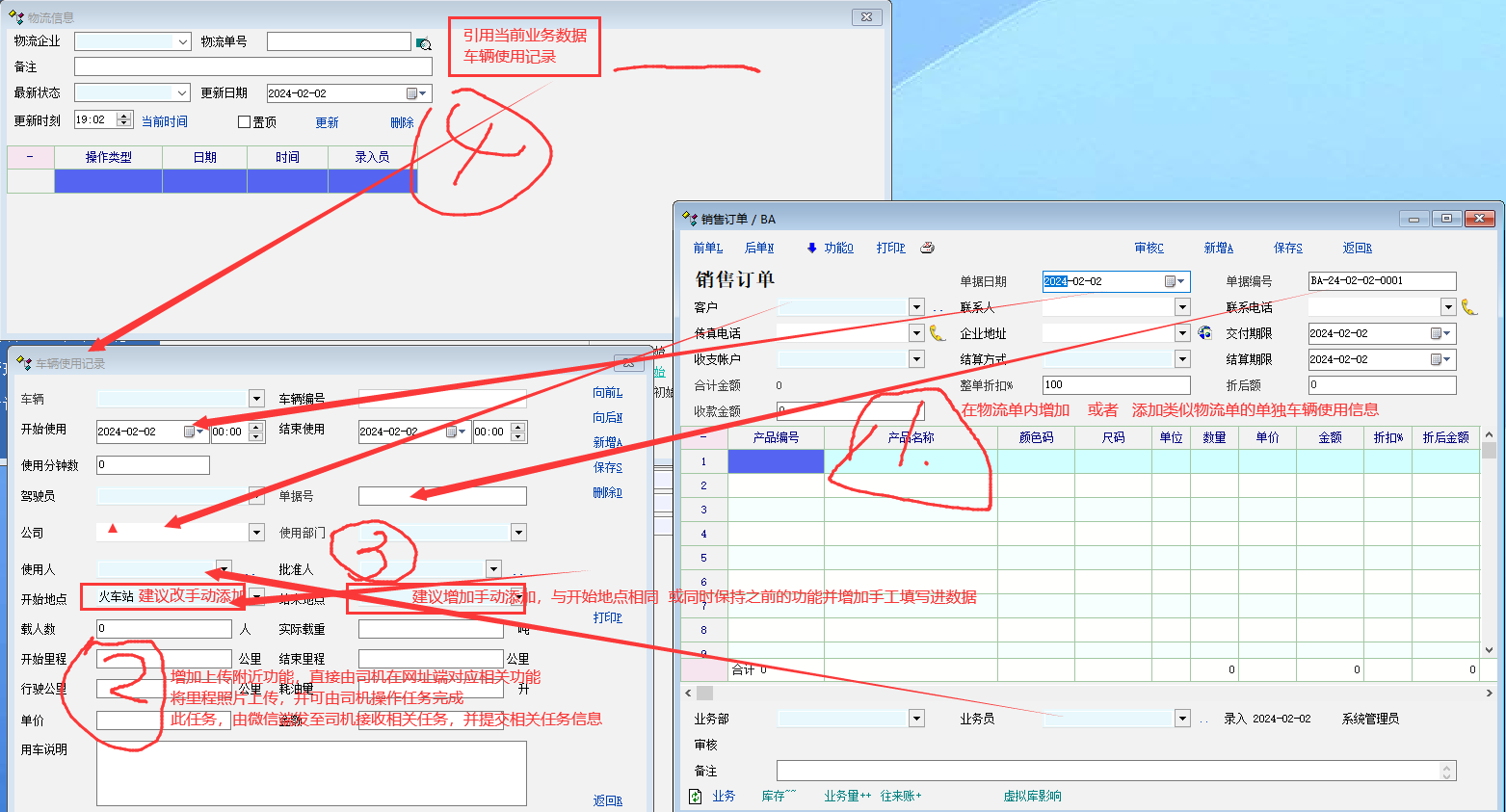
Task: Click the refresh icon beside 业务 at bottom
Action: tap(696, 797)
